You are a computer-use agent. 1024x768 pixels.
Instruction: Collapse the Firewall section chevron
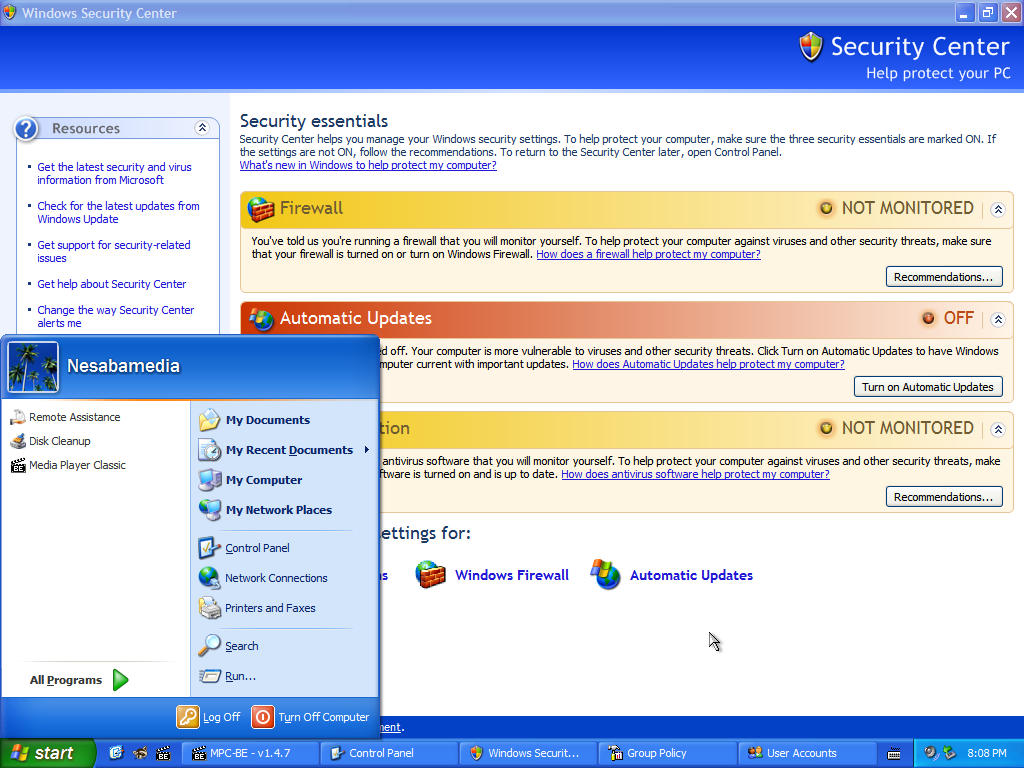pyautogui.click(x=997, y=210)
